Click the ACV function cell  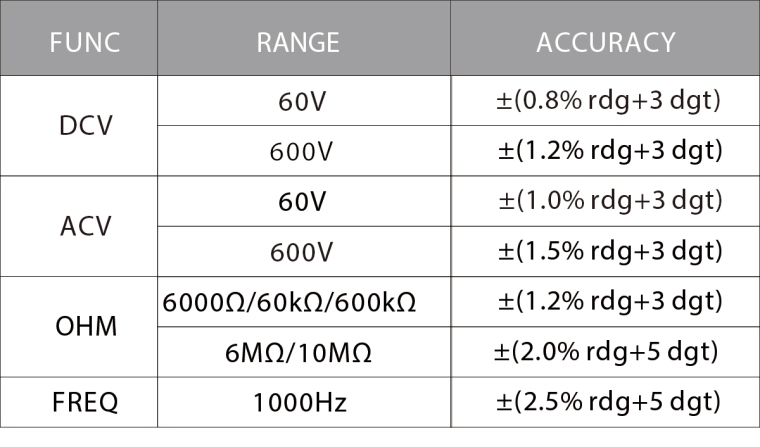pyautogui.click(x=86, y=226)
